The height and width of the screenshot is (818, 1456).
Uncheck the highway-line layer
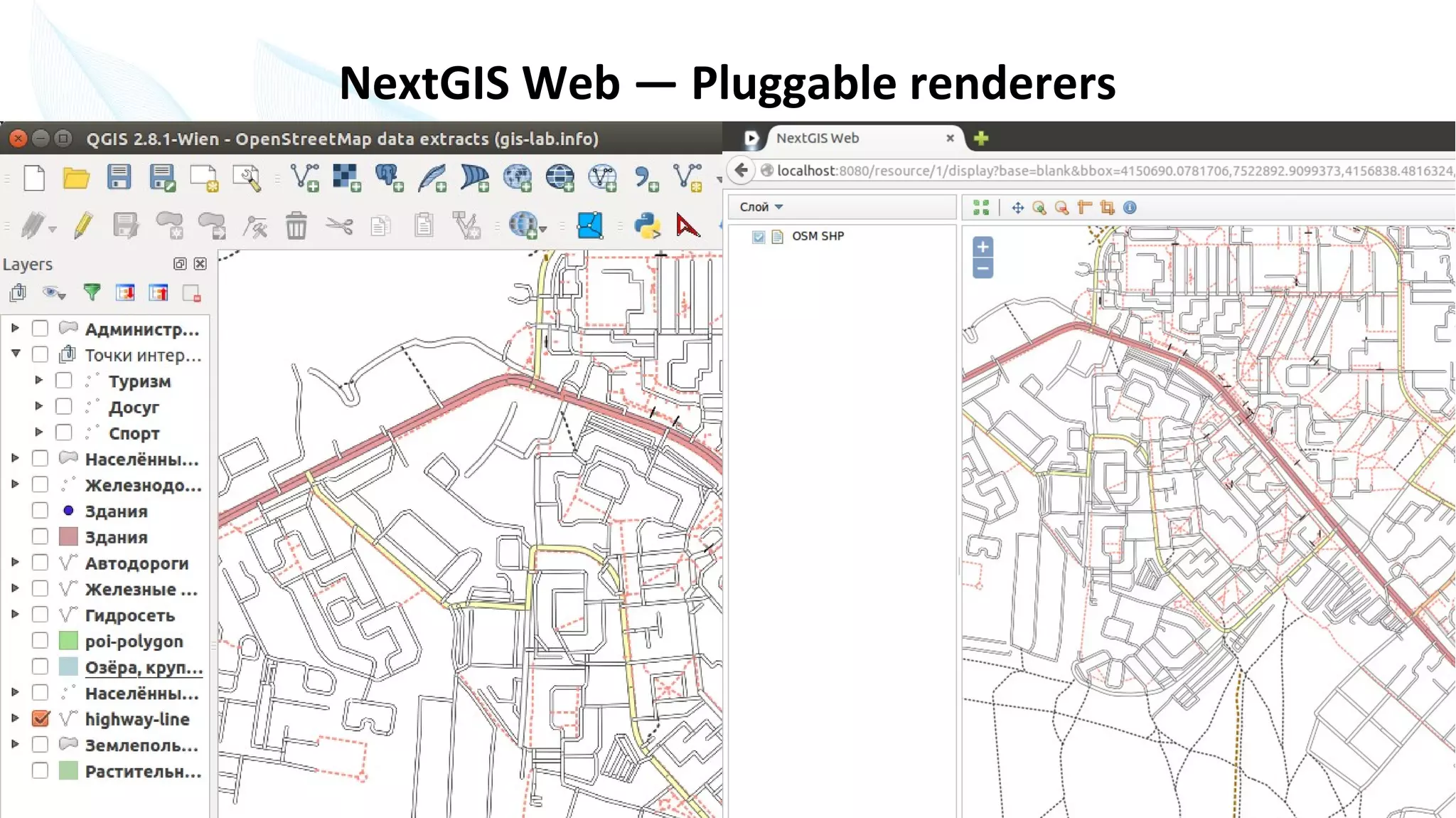tap(41, 718)
